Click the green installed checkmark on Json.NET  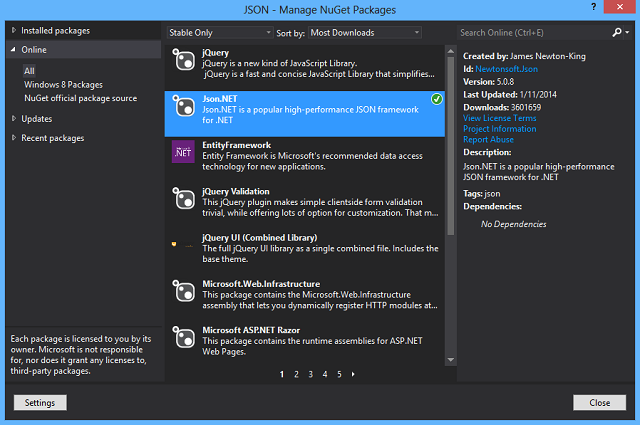(x=437, y=99)
